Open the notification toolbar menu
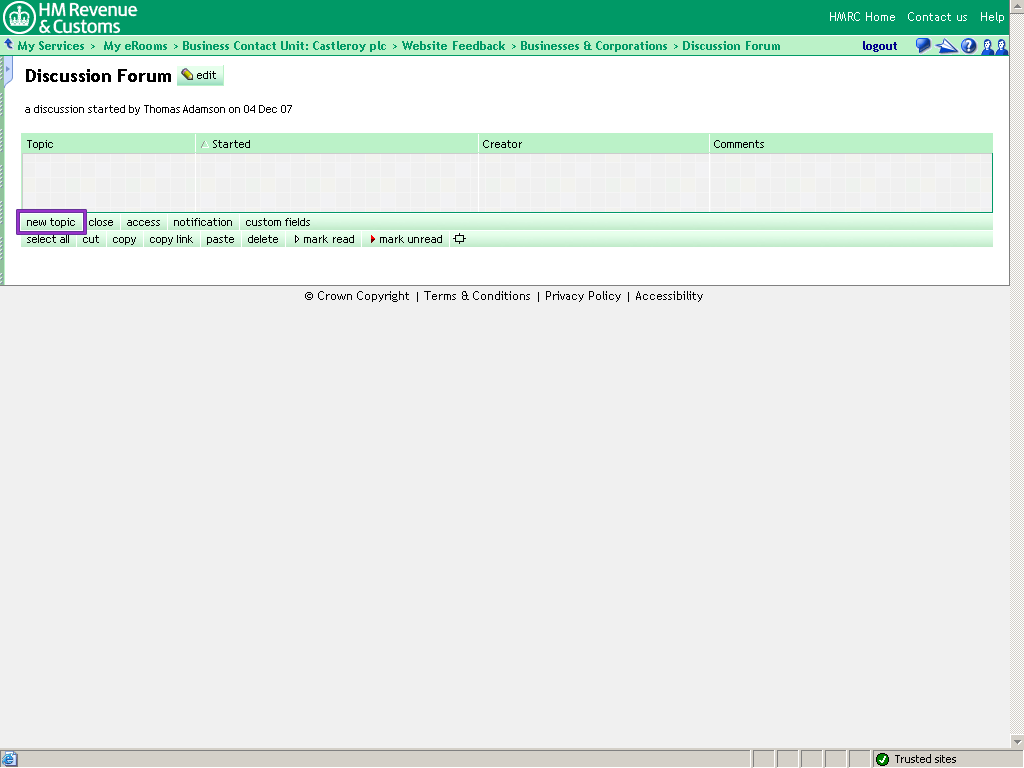Viewport: 1024px width, 768px height. (203, 222)
